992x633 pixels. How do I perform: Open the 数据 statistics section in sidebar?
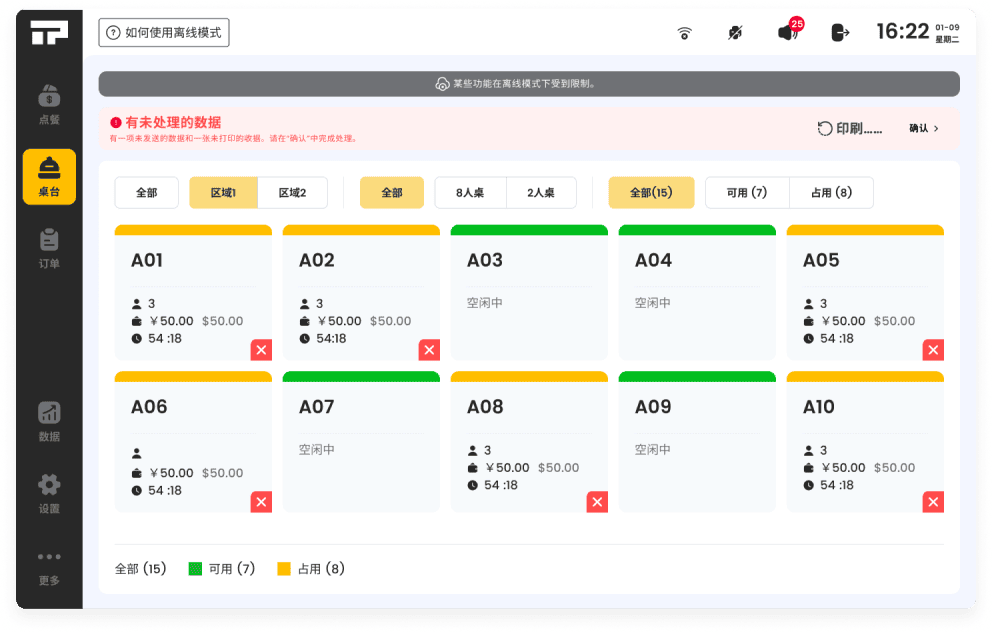[x=49, y=421]
